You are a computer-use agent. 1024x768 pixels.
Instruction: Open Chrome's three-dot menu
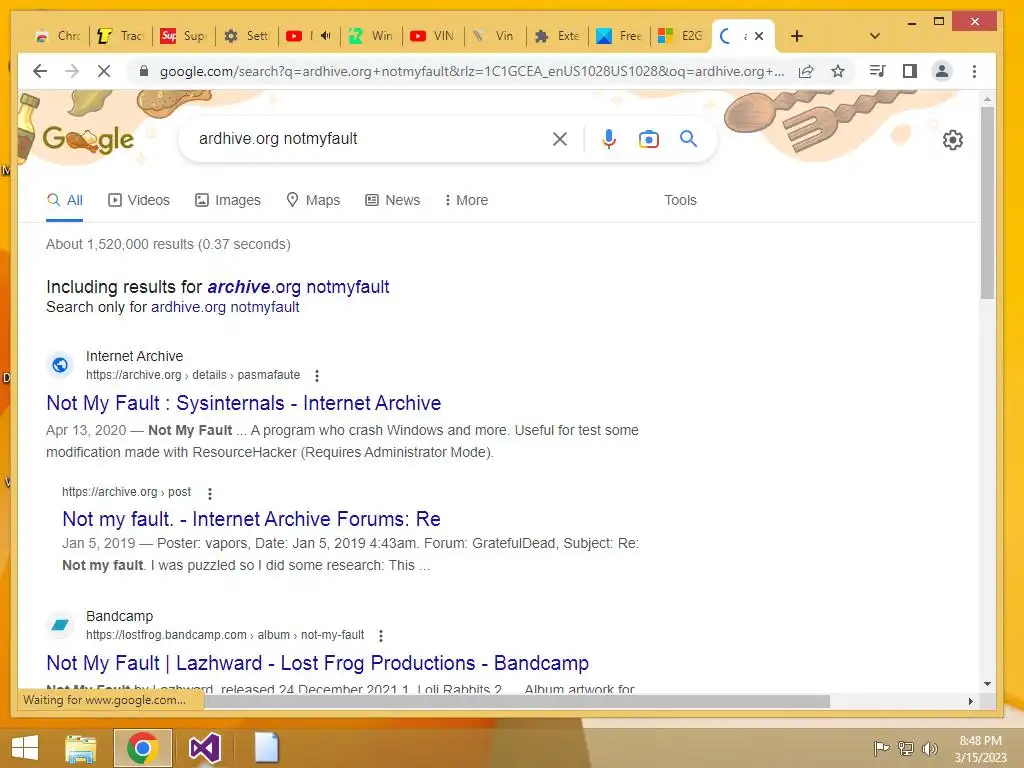(974, 71)
